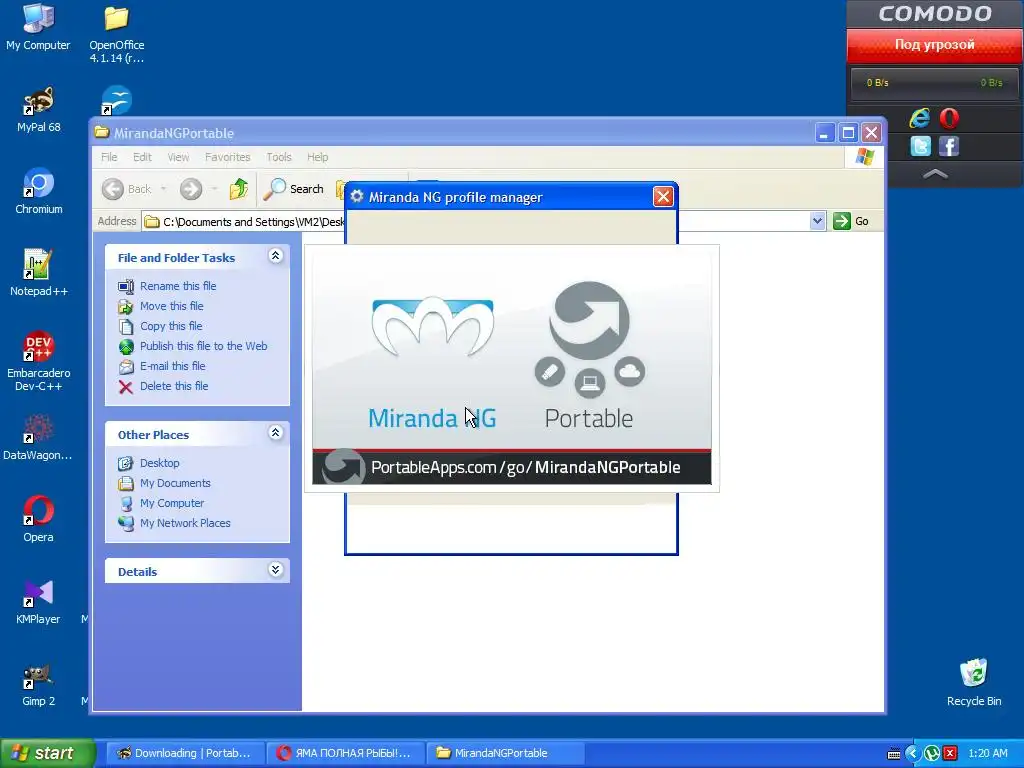
Task: Click Back button in MirandaNGPortable window
Action: pos(127,189)
